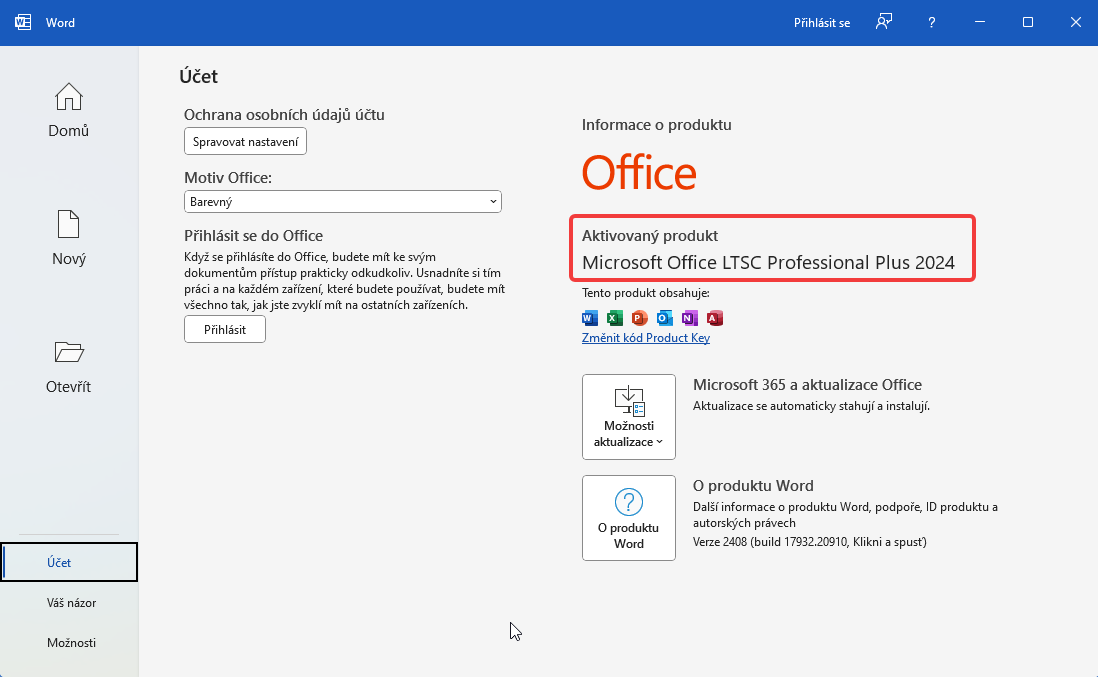Open the O produktu Word button
The height and width of the screenshot is (677, 1098).
click(629, 518)
